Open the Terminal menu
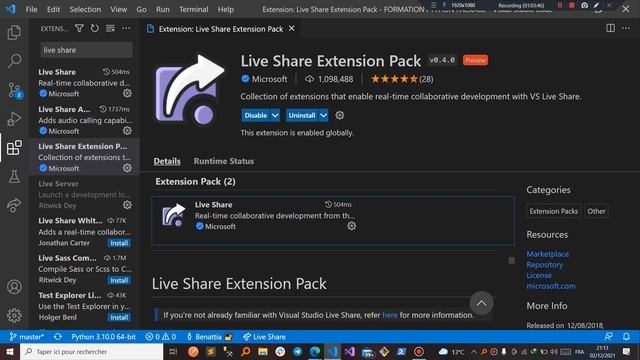The height and width of the screenshot is (360, 640). click(x=193, y=9)
